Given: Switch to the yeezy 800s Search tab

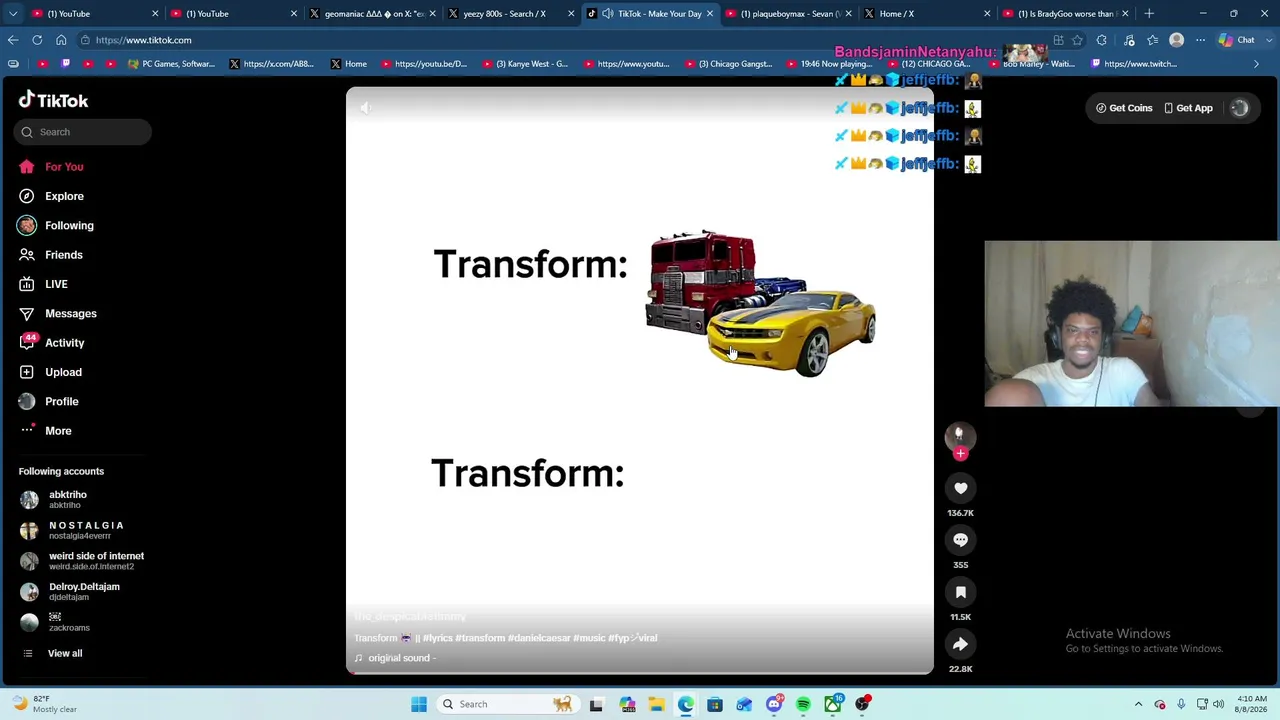Looking at the screenshot, I should (x=511, y=14).
